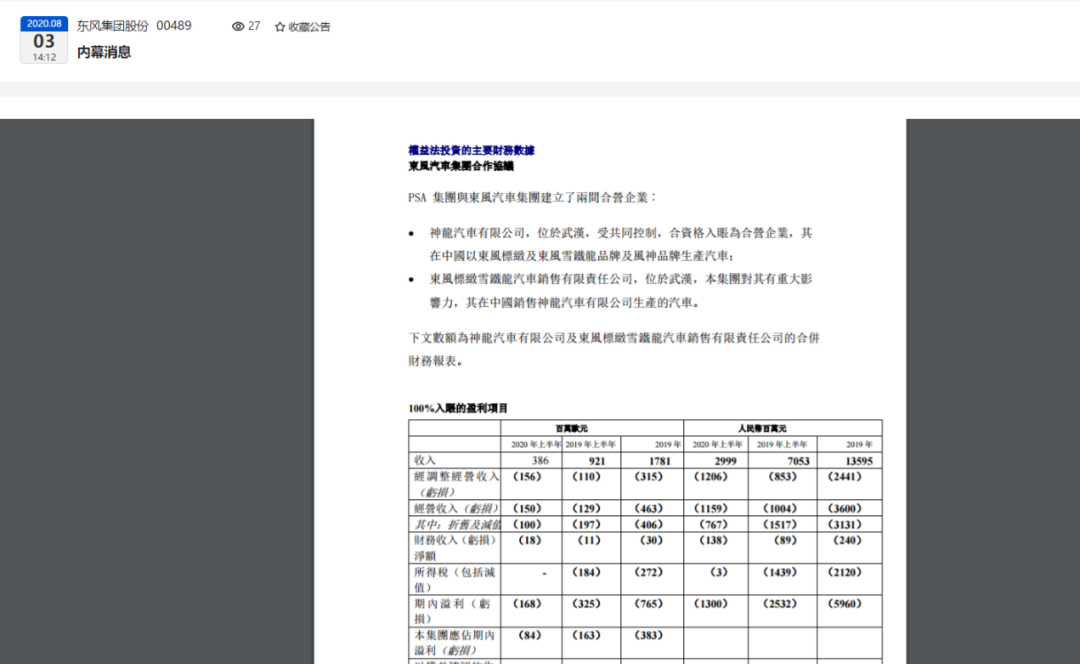Screen dimensions: 1080x664
Task: Click the 經調整經營收入 row label
Action: 456,484
